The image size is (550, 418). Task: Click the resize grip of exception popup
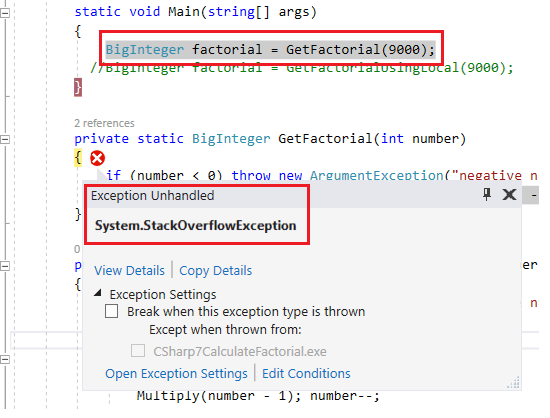point(514,383)
